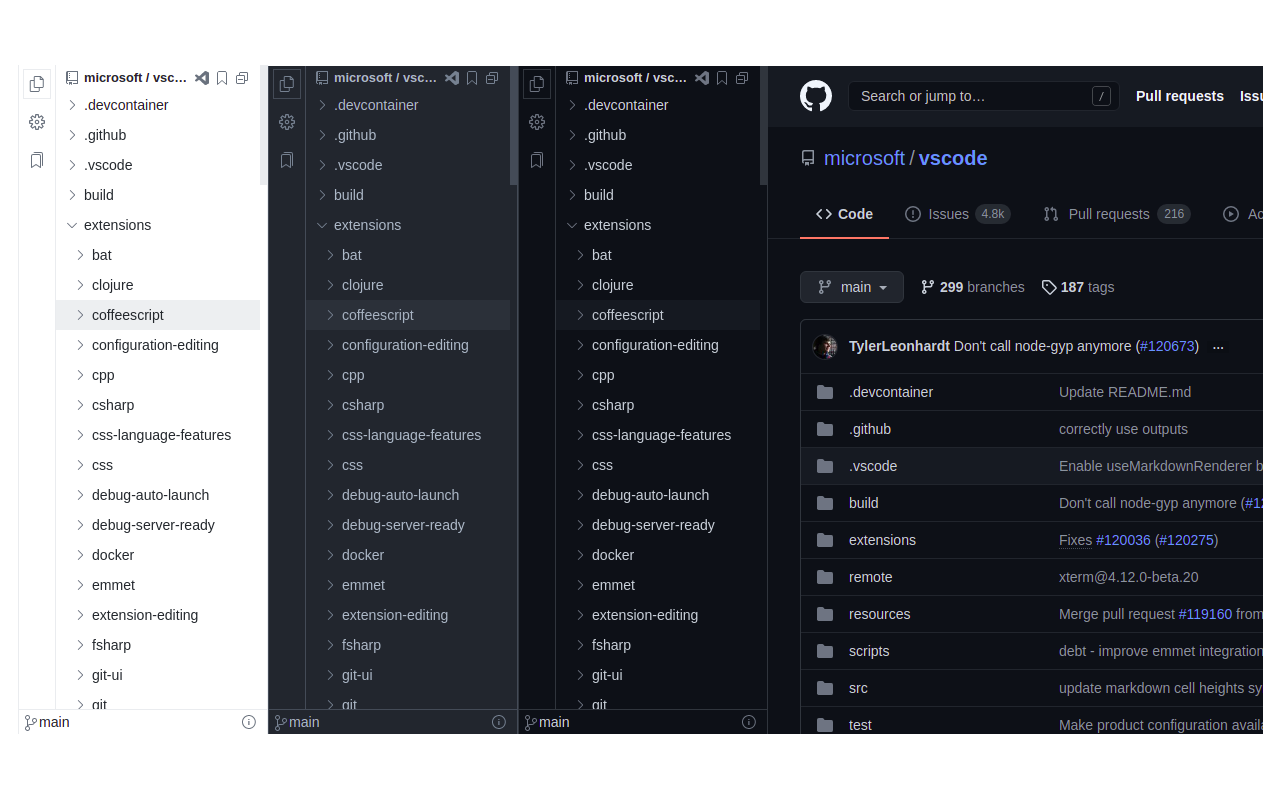Open TylerLeonhardt author link

[899, 347]
